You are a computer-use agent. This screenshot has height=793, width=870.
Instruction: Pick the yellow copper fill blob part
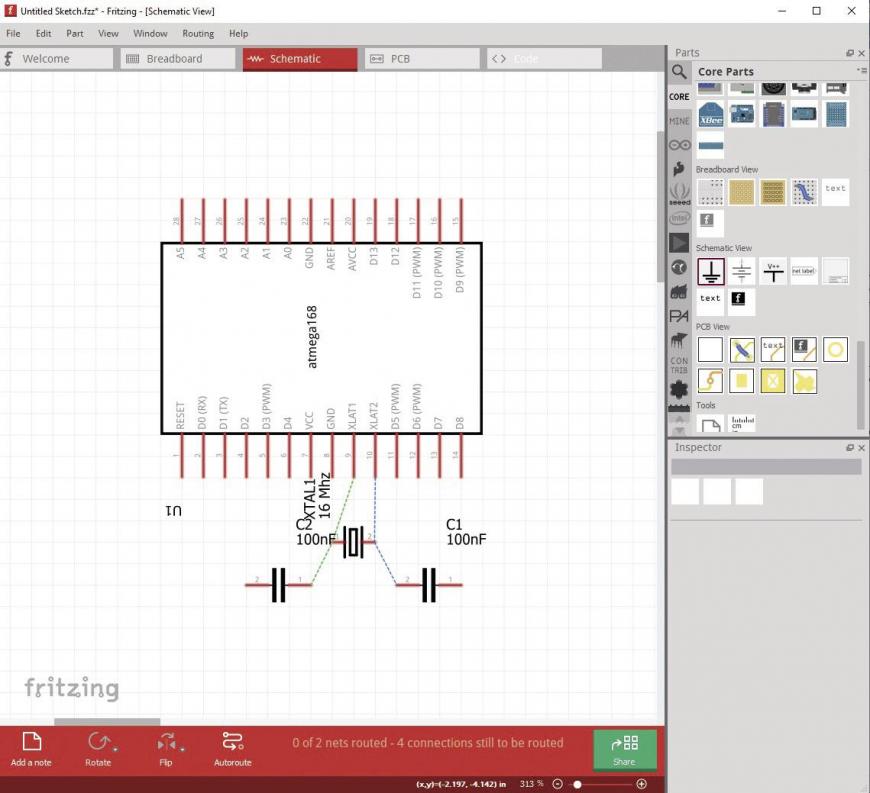(x=804, y=381)
